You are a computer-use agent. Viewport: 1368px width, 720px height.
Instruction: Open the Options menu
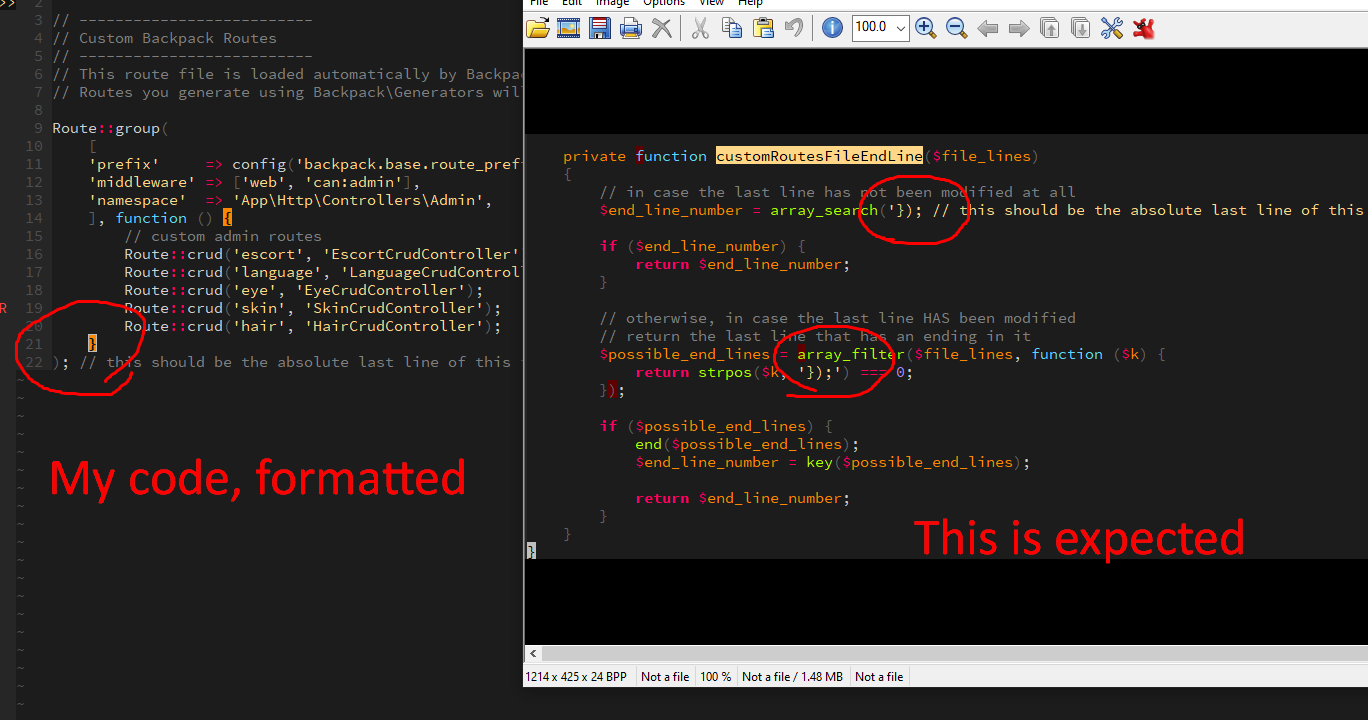coord(663,4)
